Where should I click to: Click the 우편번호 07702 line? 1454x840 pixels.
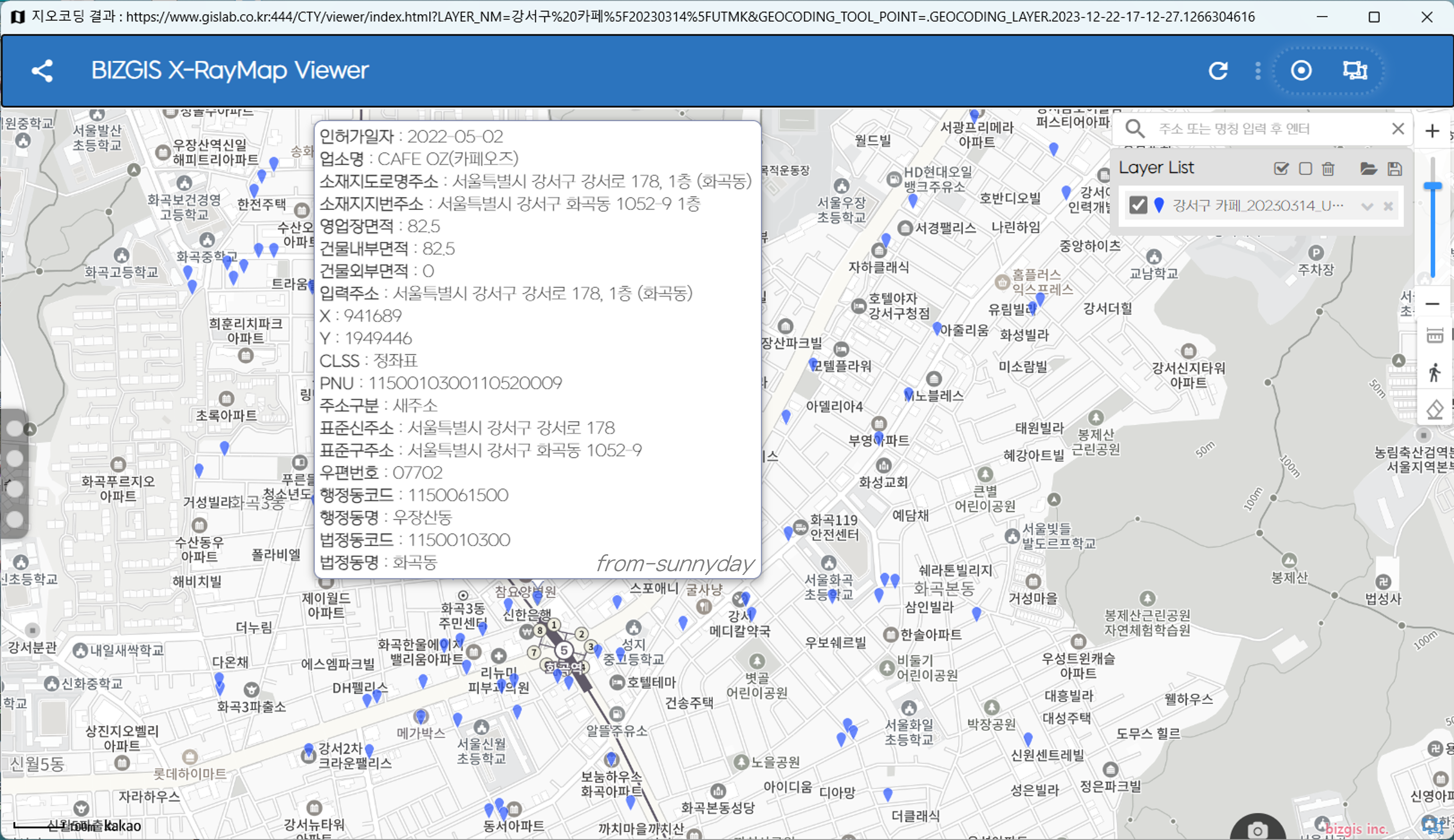tap(381, 472)
